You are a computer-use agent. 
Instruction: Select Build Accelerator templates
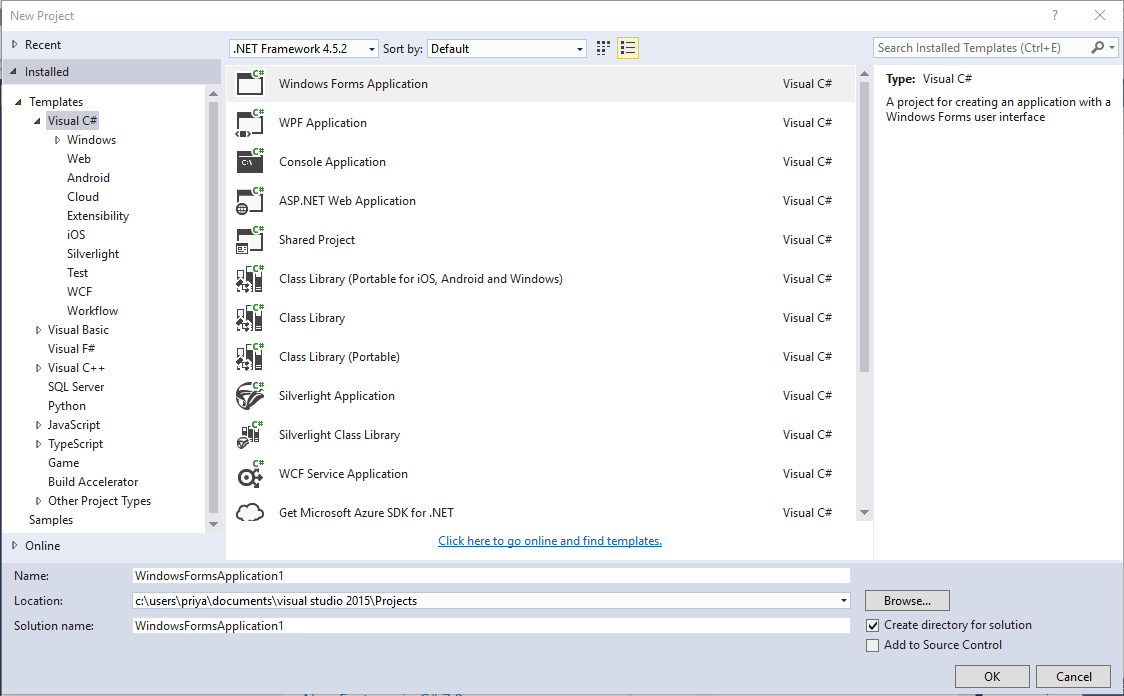click(x=93, y=482)
